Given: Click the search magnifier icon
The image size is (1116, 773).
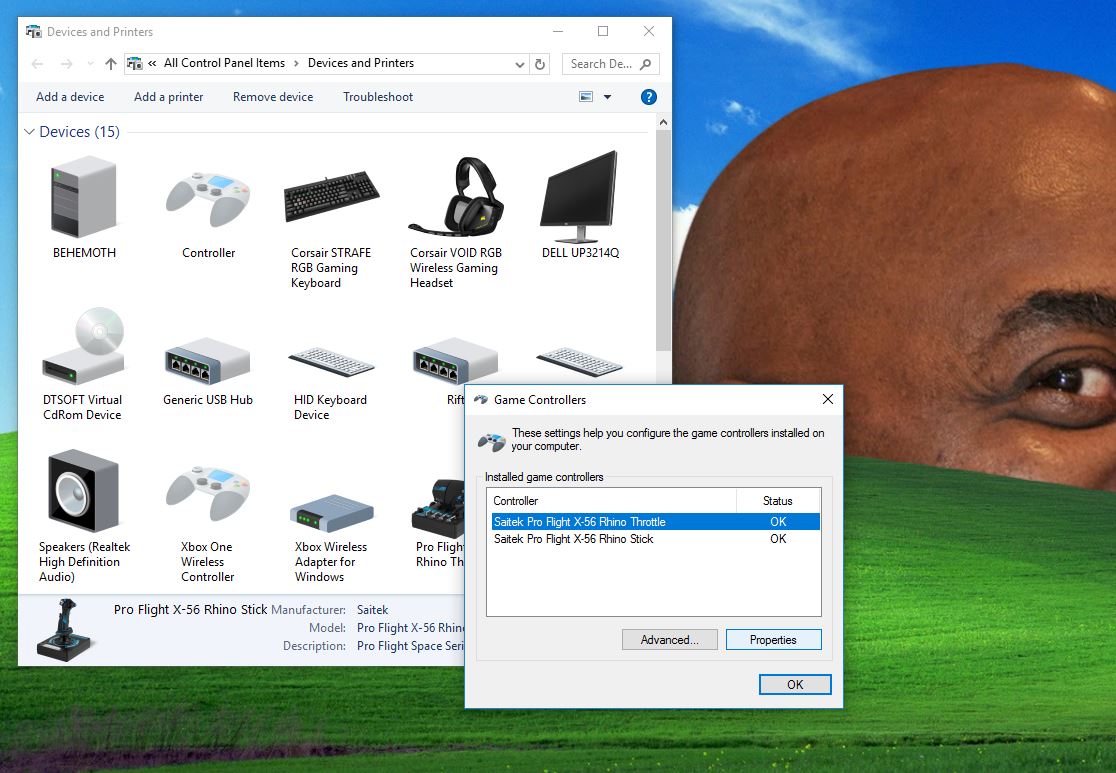Looking at the screenshot, I should pyautogui.click(x=646, y=64).
